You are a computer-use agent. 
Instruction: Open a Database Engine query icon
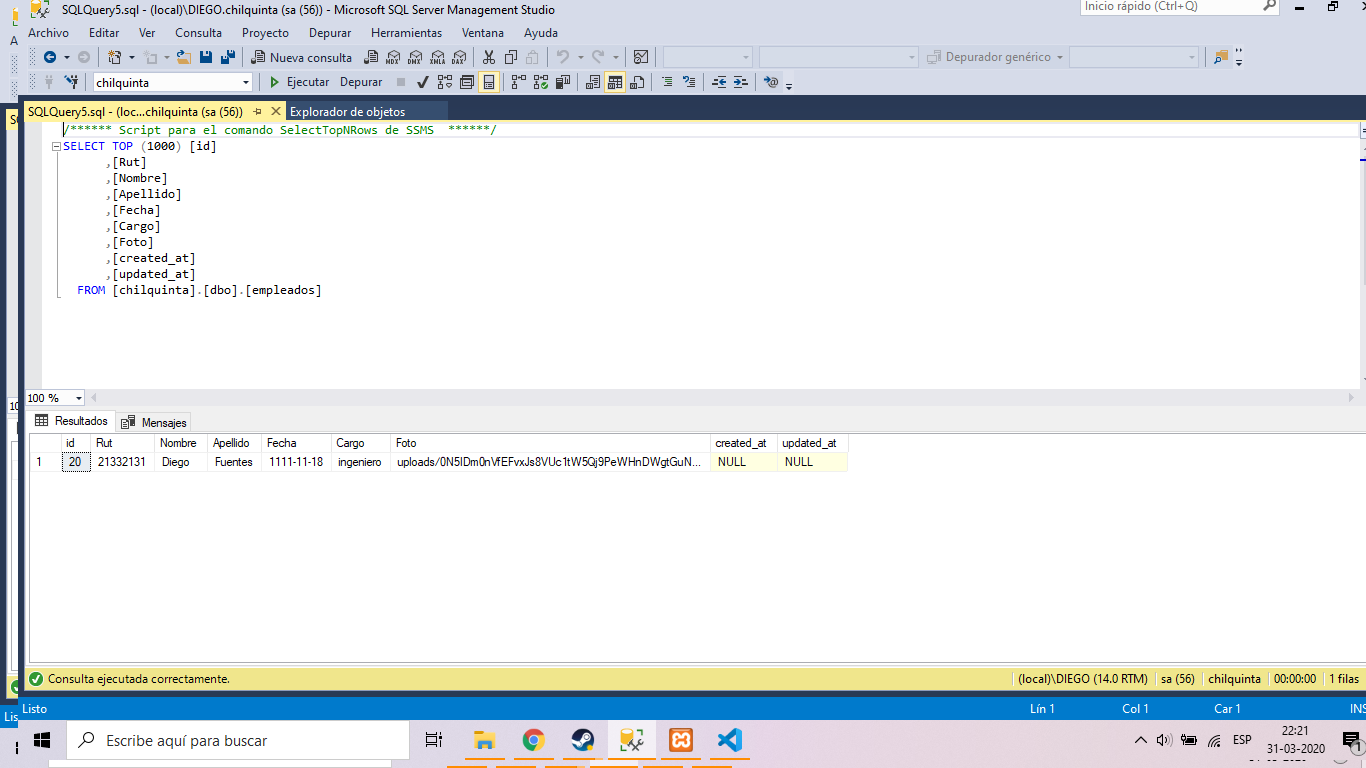pyautogui.click(x=370, y=57)
